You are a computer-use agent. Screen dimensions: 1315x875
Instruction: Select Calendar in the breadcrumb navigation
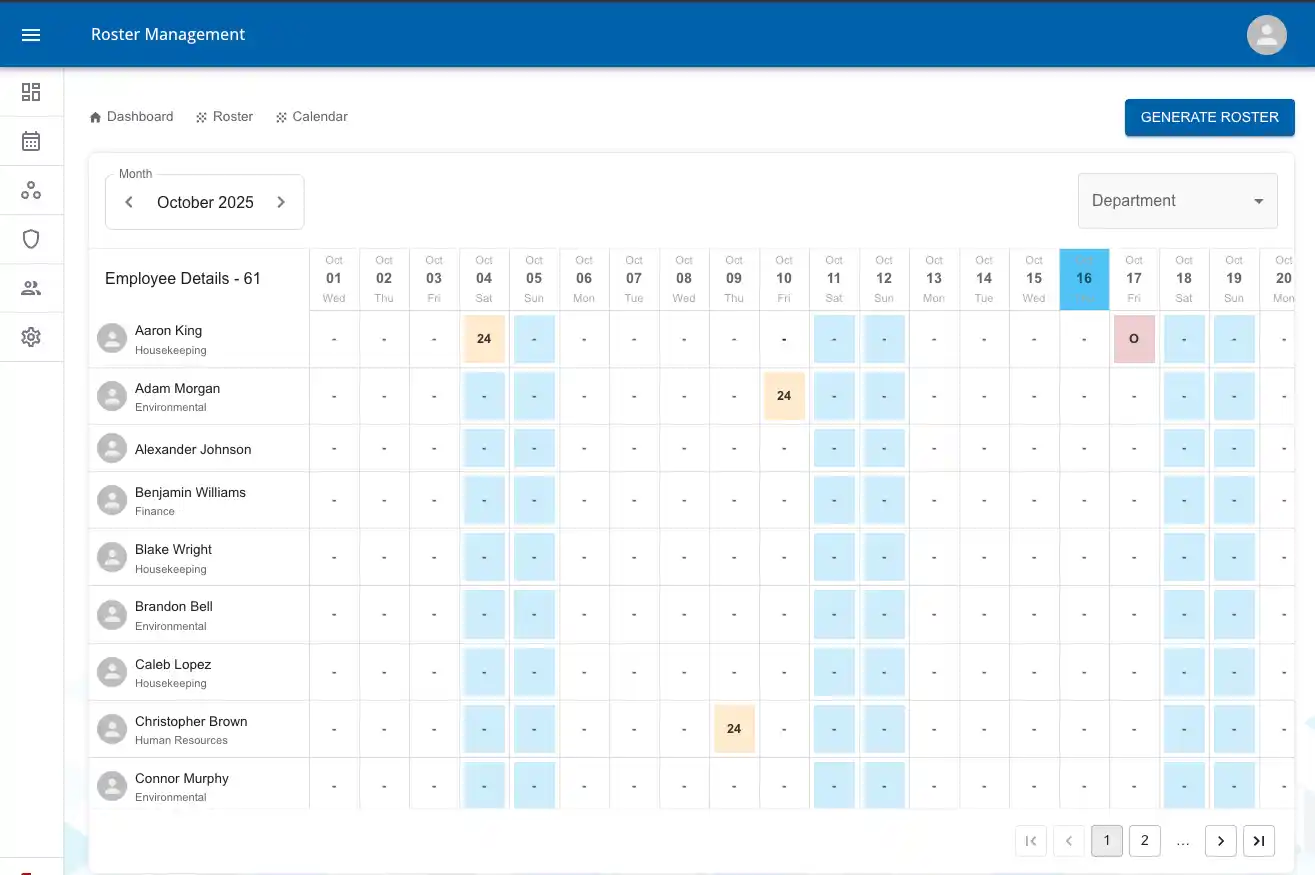[x=320, y=116]
